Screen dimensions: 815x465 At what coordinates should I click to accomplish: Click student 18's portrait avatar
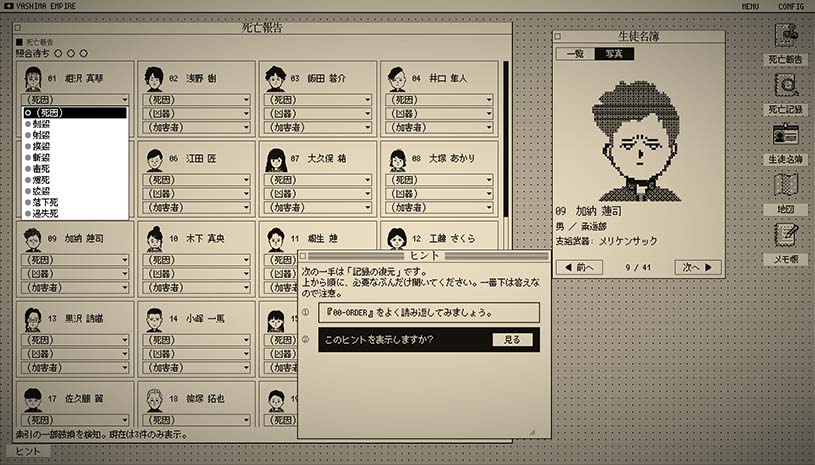click(x=154, y=400)
